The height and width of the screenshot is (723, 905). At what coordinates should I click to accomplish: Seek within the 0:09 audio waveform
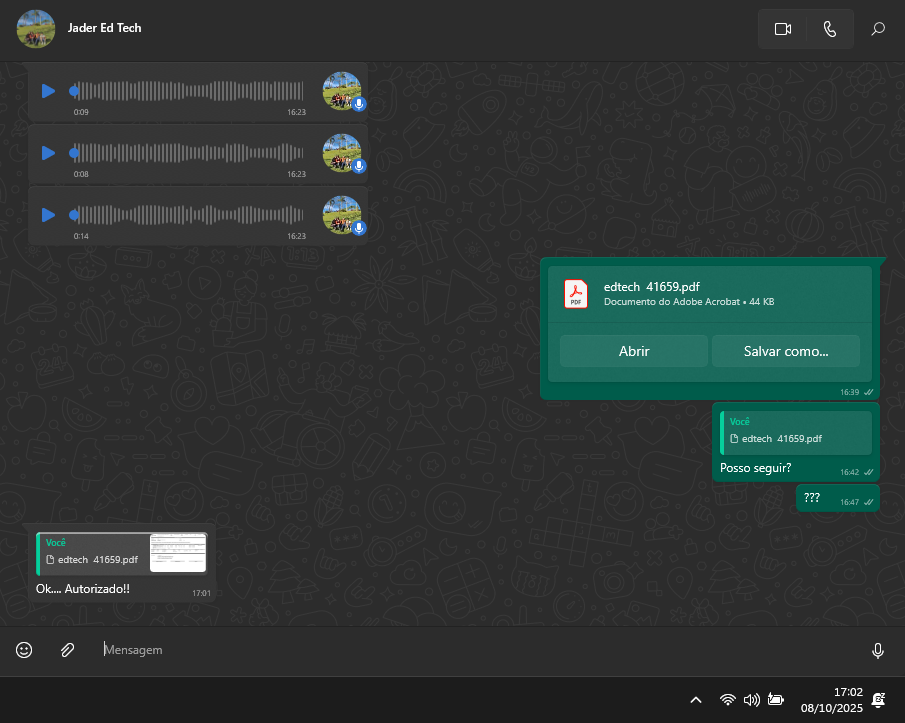tap(190, 91)
